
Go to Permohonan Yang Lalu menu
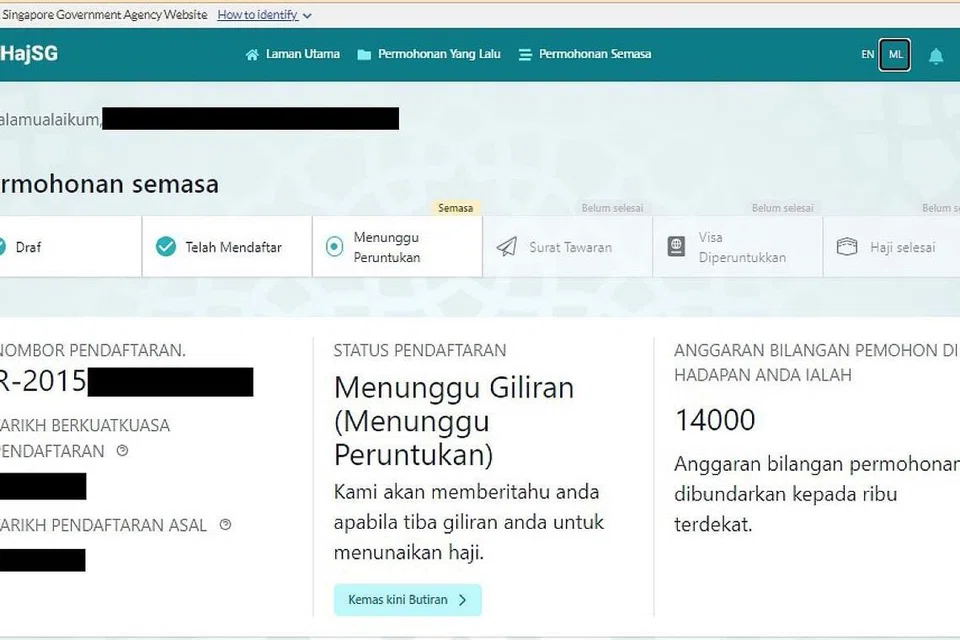[x=439, y=54]
